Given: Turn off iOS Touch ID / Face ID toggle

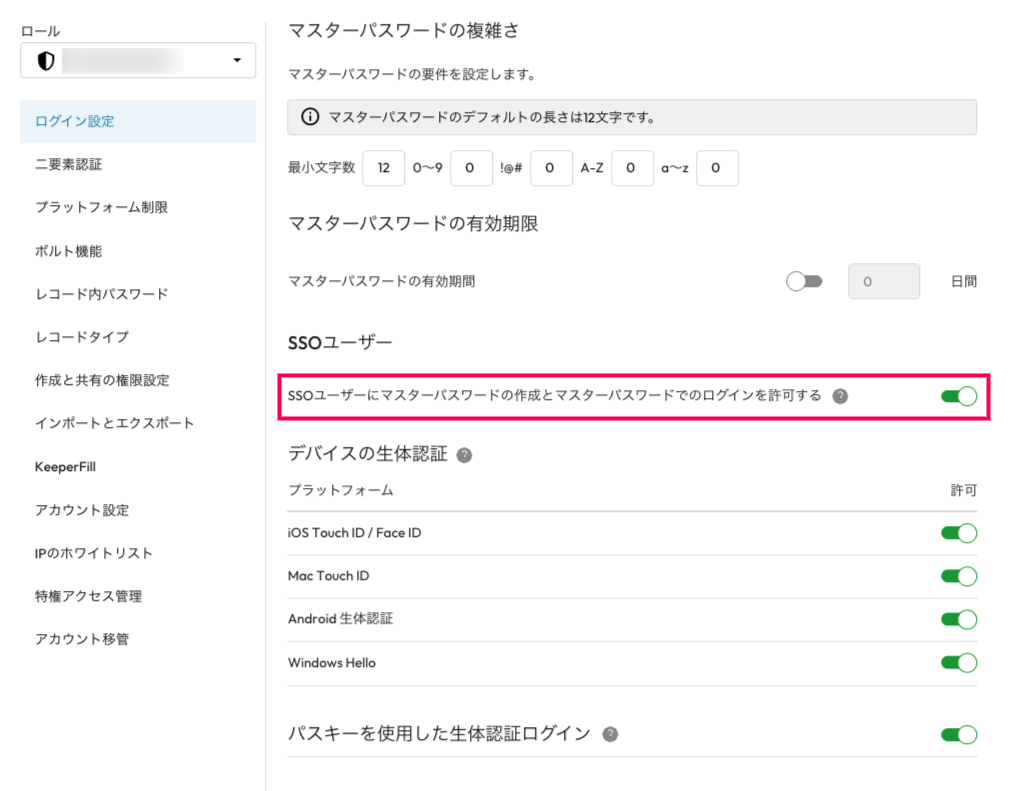Looking at the screenshot, I should (958, 533).
